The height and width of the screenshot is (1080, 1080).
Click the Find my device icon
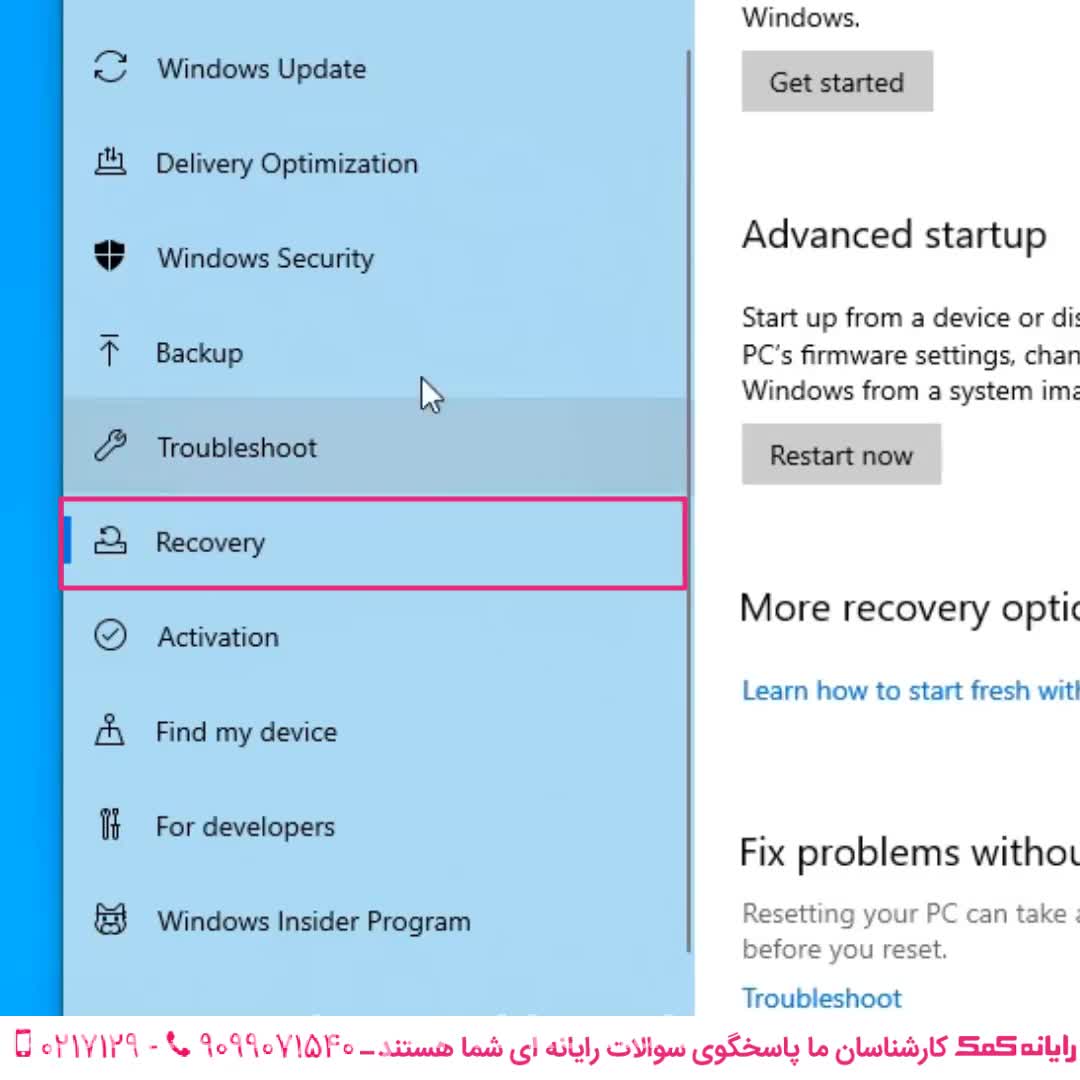pos(110,731)
